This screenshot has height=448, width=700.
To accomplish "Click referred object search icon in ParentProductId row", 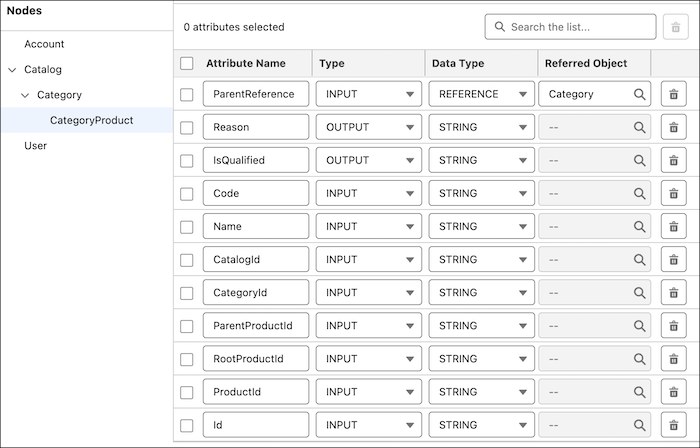I will pyautogui.click(x=639, y=325).
